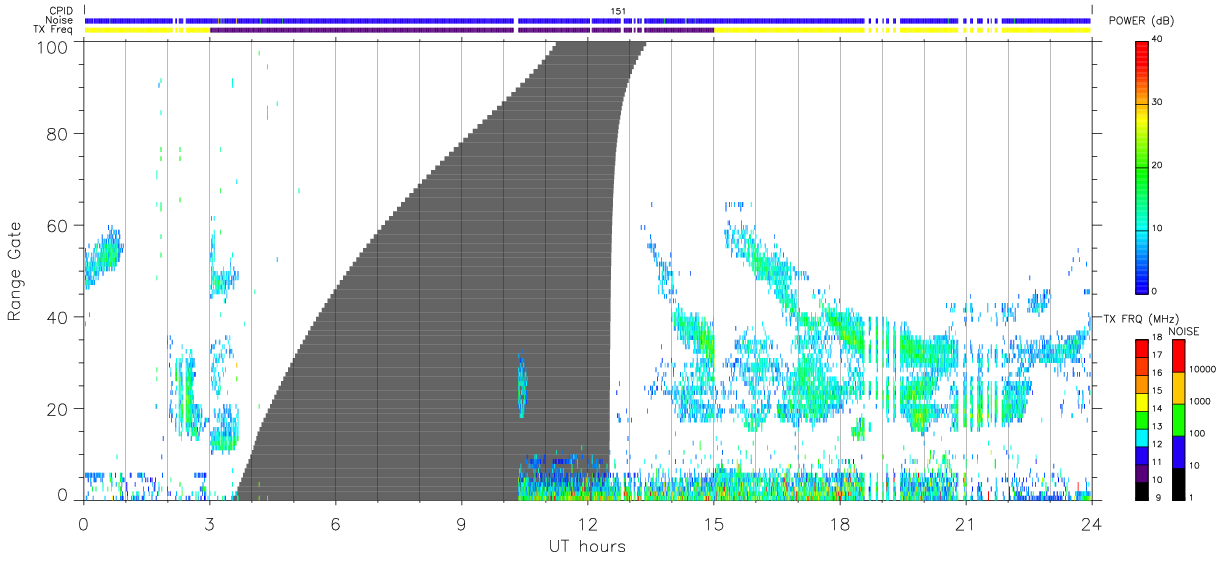Click the POWER (dB) colorbar legend
This screenshot has width=1228, height=567.
[x=1142, y=166]
